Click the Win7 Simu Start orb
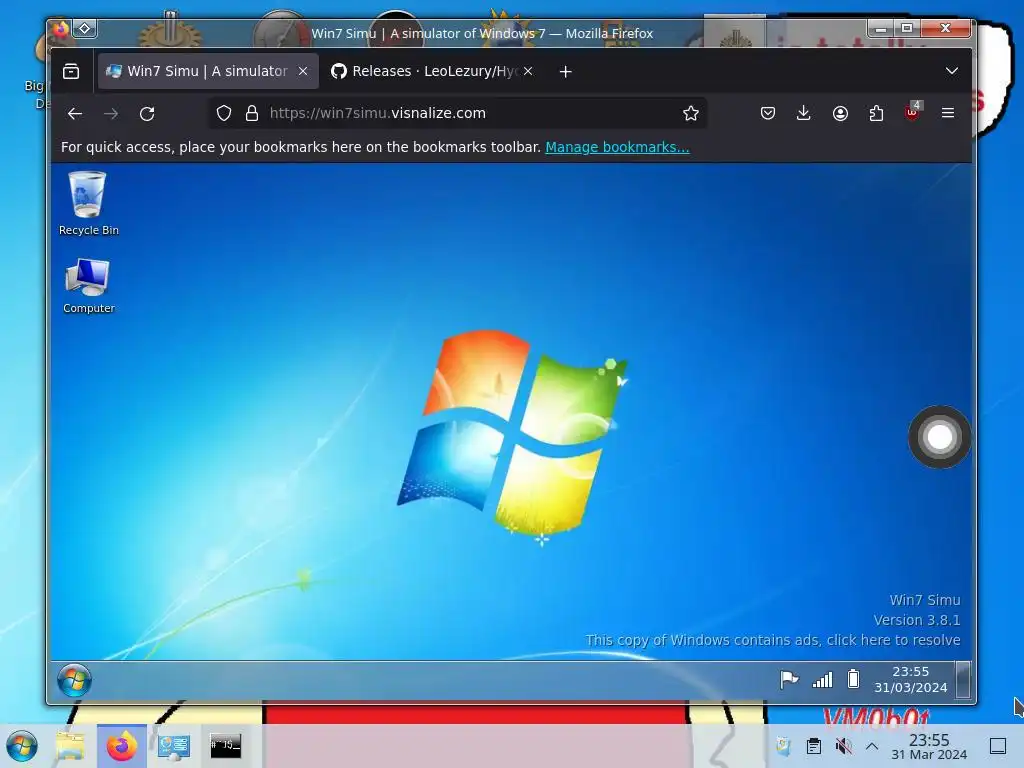 pos(74,680)
